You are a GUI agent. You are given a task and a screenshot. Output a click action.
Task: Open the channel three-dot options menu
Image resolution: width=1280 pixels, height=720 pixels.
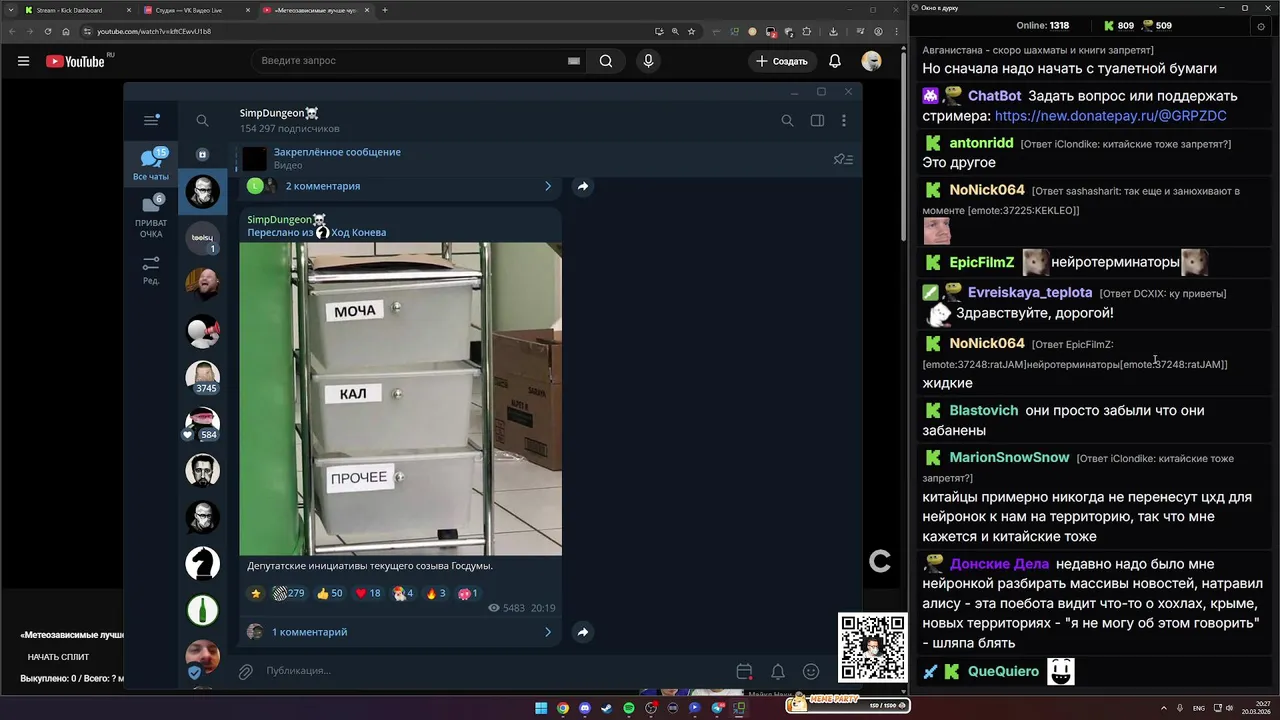pyautogui.click(x=844, y=121)
